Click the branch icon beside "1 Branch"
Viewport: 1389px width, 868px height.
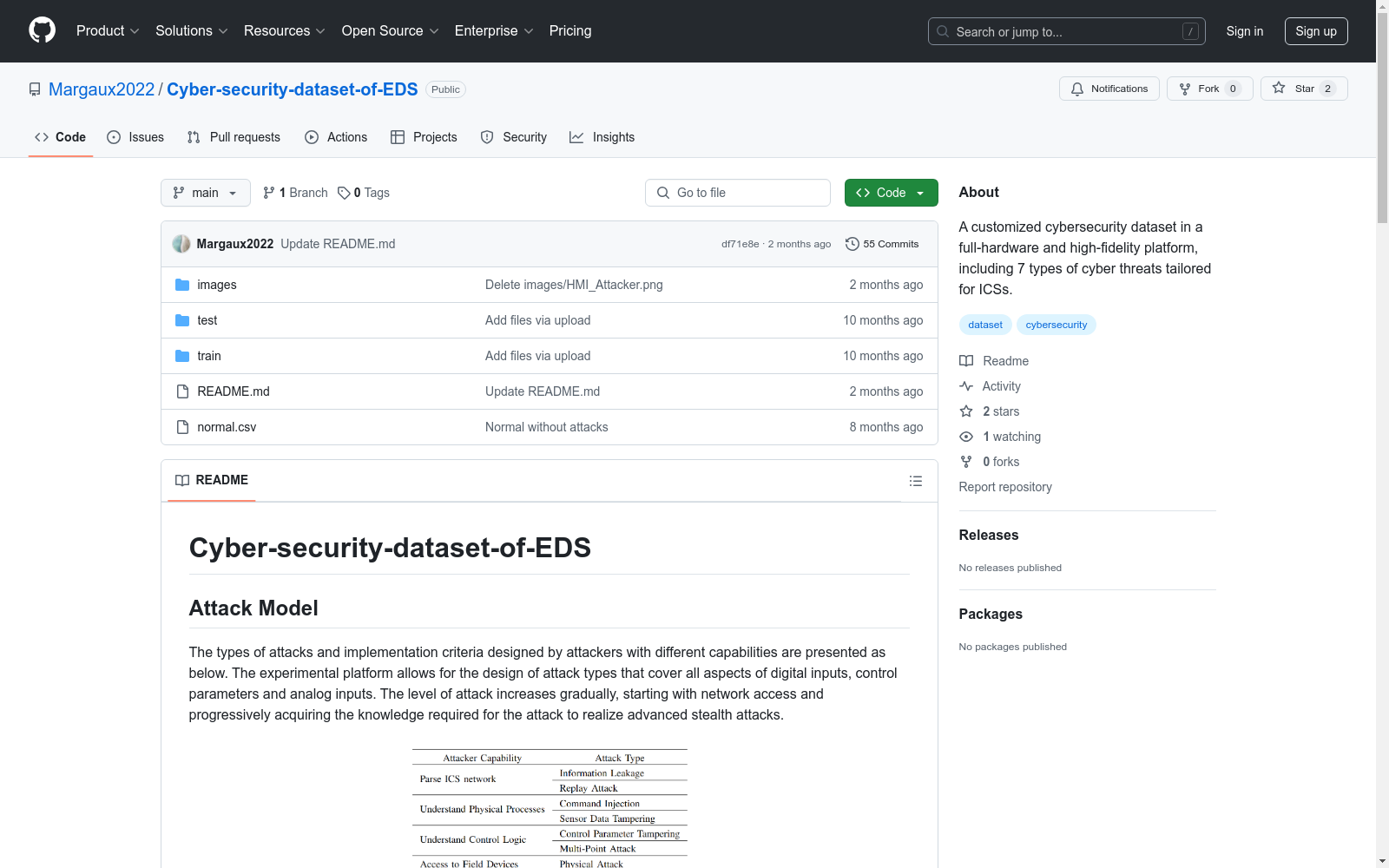click(x=267, y=192)
